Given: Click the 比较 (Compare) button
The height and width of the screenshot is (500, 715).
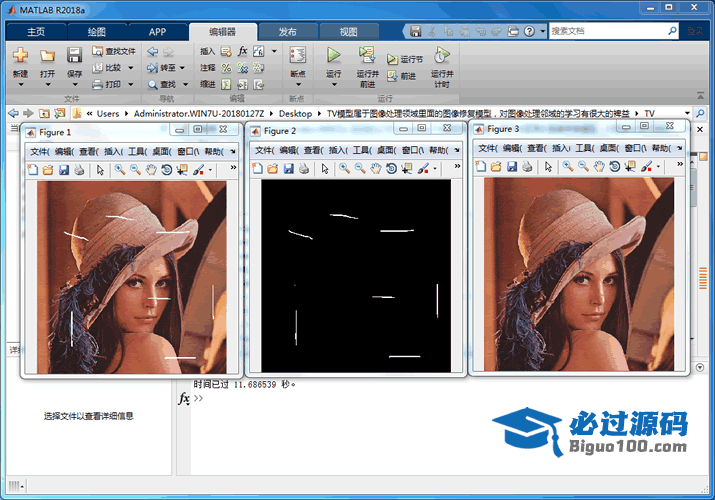Looking at the screenshot, I should tap(108, 68).
